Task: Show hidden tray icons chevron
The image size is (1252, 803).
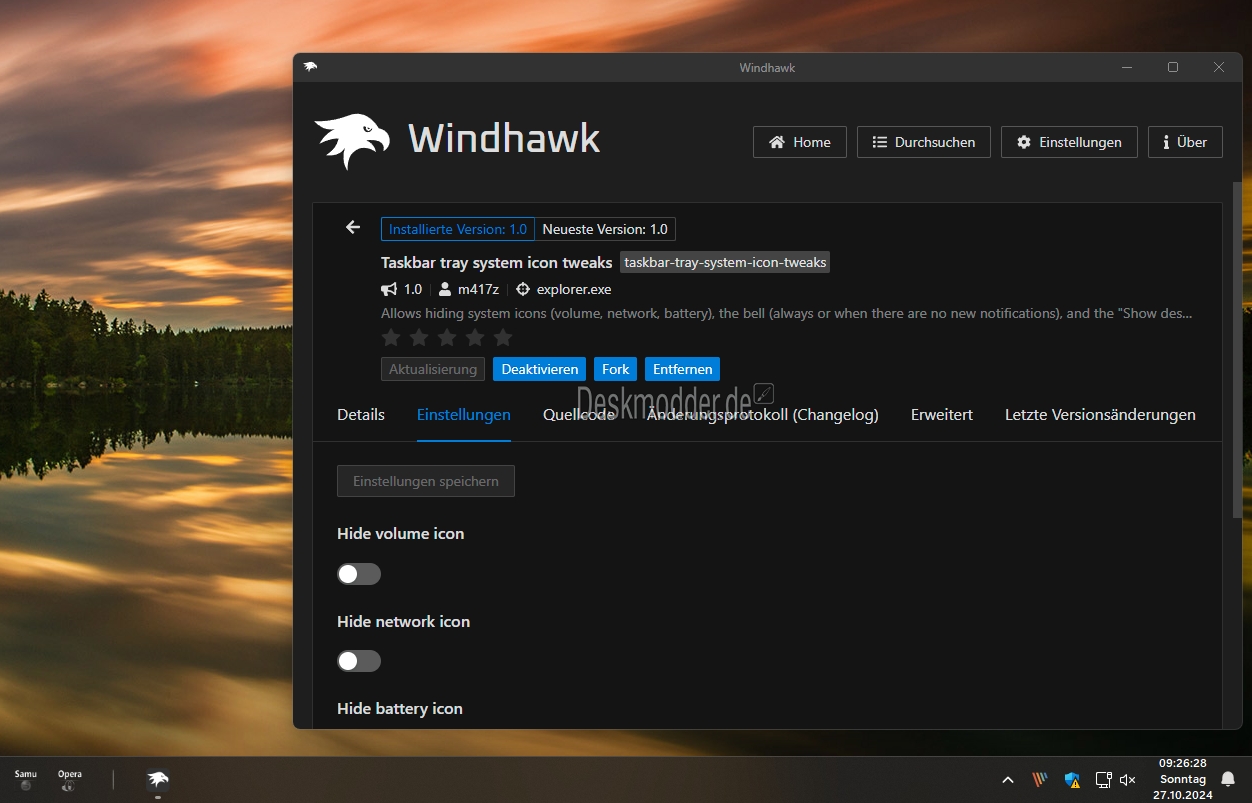Action: coord(1008,780)
